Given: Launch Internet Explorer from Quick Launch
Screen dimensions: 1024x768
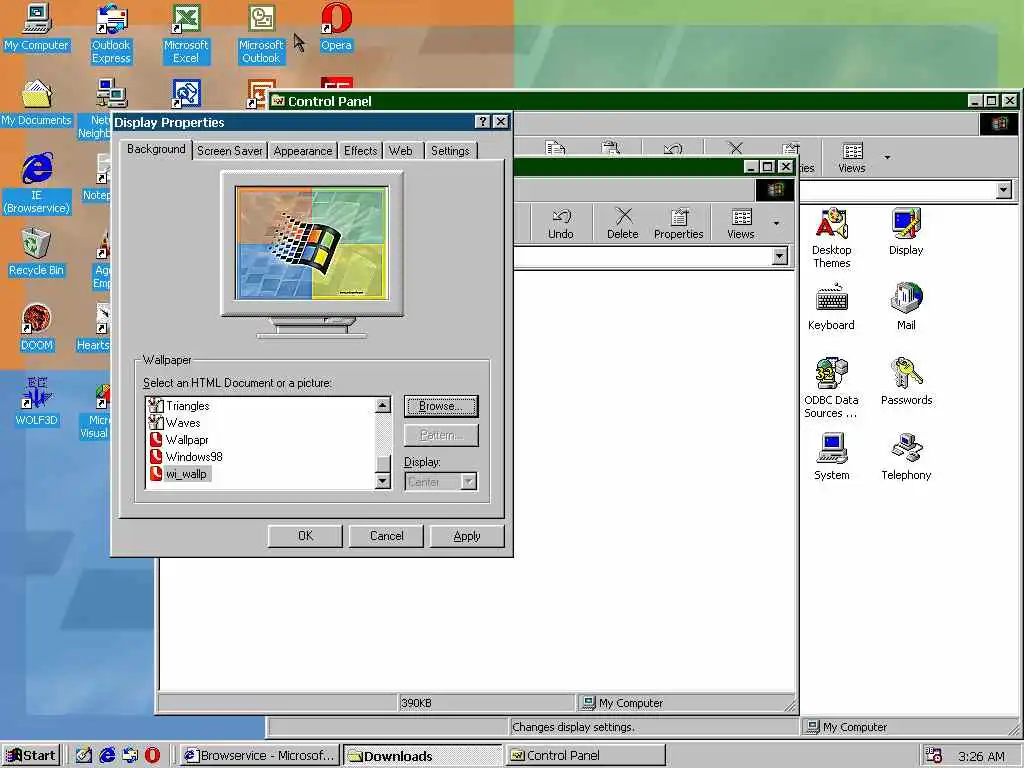Looking at the screenshot, I should pyautogui.click(x=107, y=755).
